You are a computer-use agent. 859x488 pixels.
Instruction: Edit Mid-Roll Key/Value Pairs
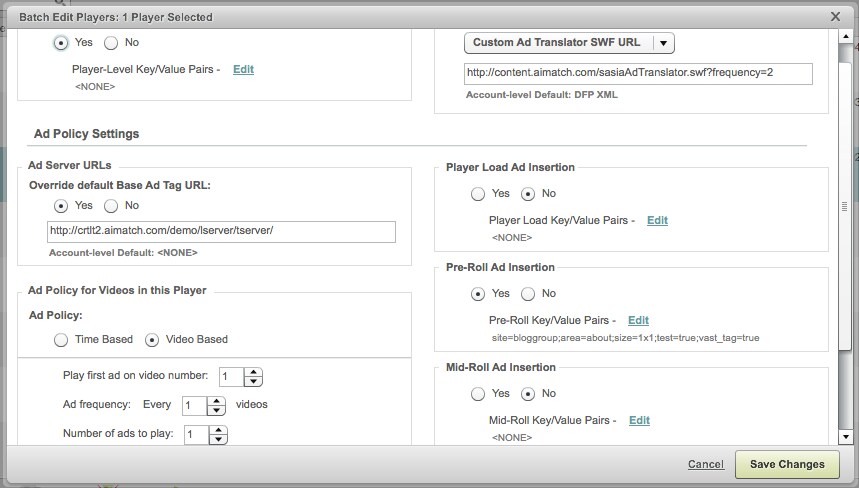pyautogui.click(x=639, y=420)
